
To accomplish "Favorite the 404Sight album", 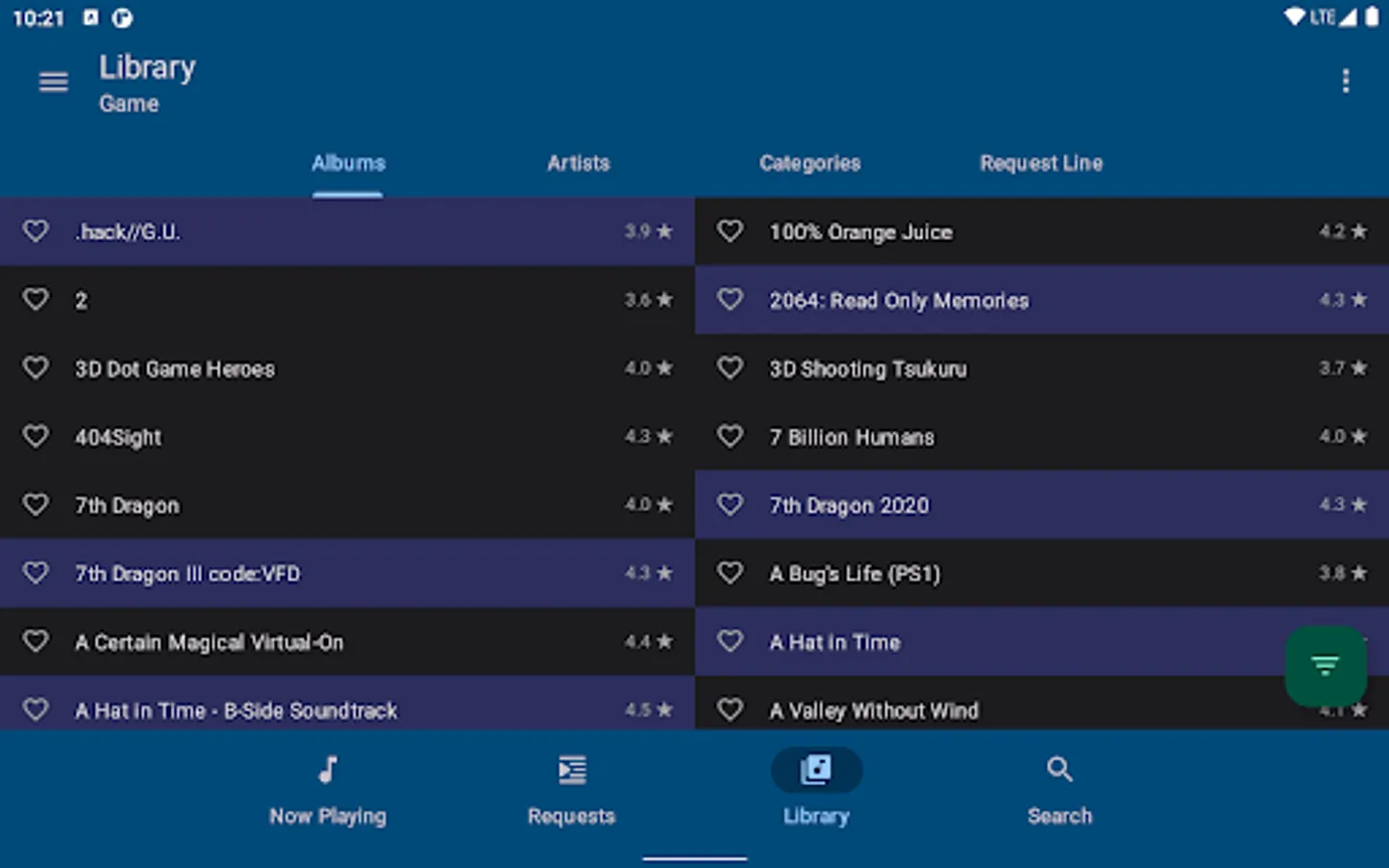I will click(36, 437).
